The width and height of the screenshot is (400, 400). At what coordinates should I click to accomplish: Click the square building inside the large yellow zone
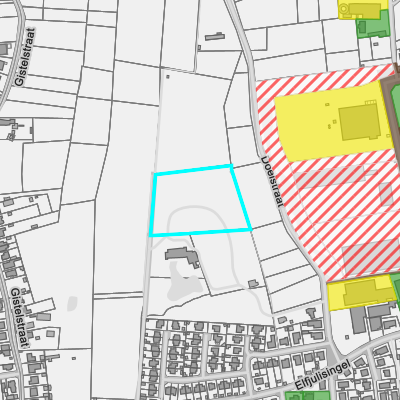(359, 122)
